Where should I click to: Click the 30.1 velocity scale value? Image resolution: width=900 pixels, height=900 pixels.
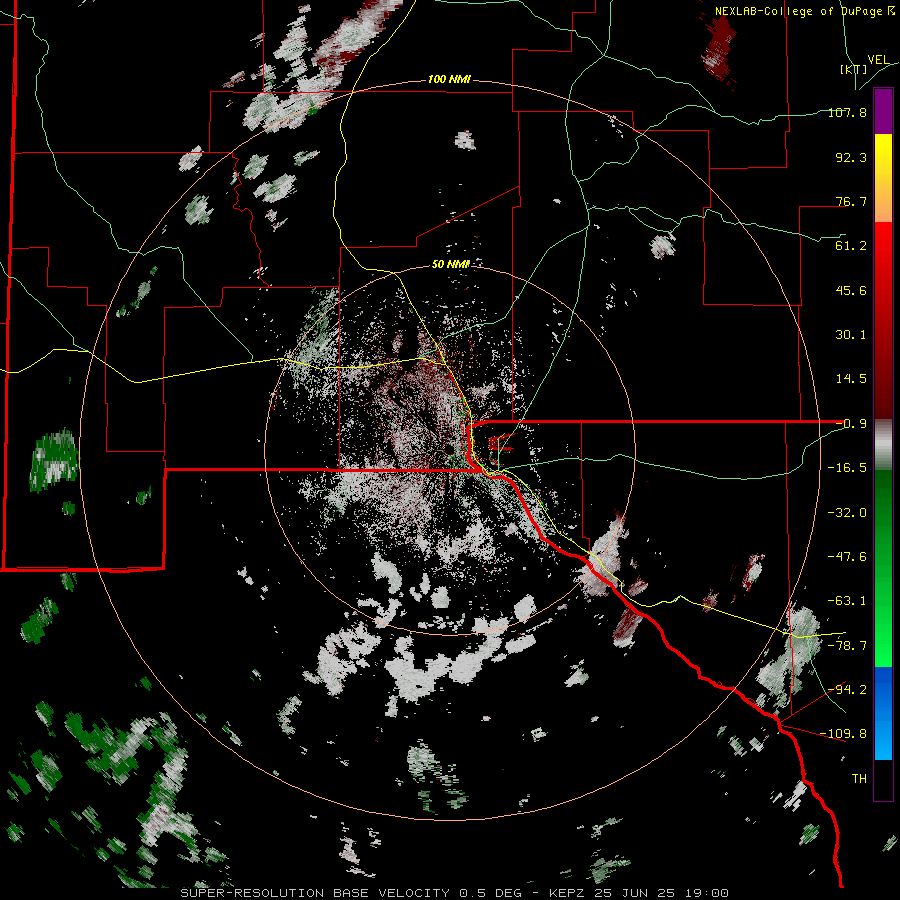pos(851,335)
